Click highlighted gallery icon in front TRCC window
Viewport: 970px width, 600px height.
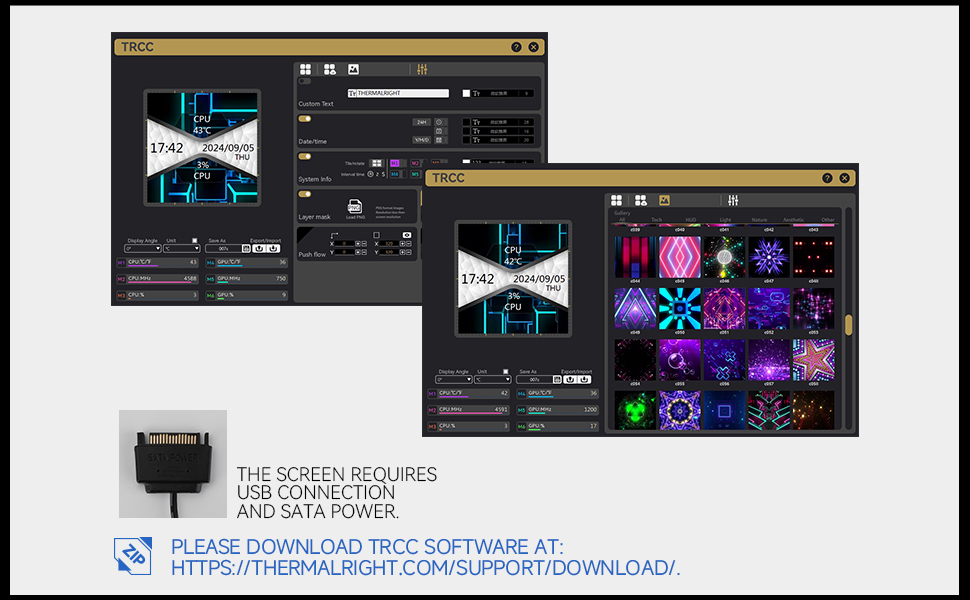[x=664, y=200]
